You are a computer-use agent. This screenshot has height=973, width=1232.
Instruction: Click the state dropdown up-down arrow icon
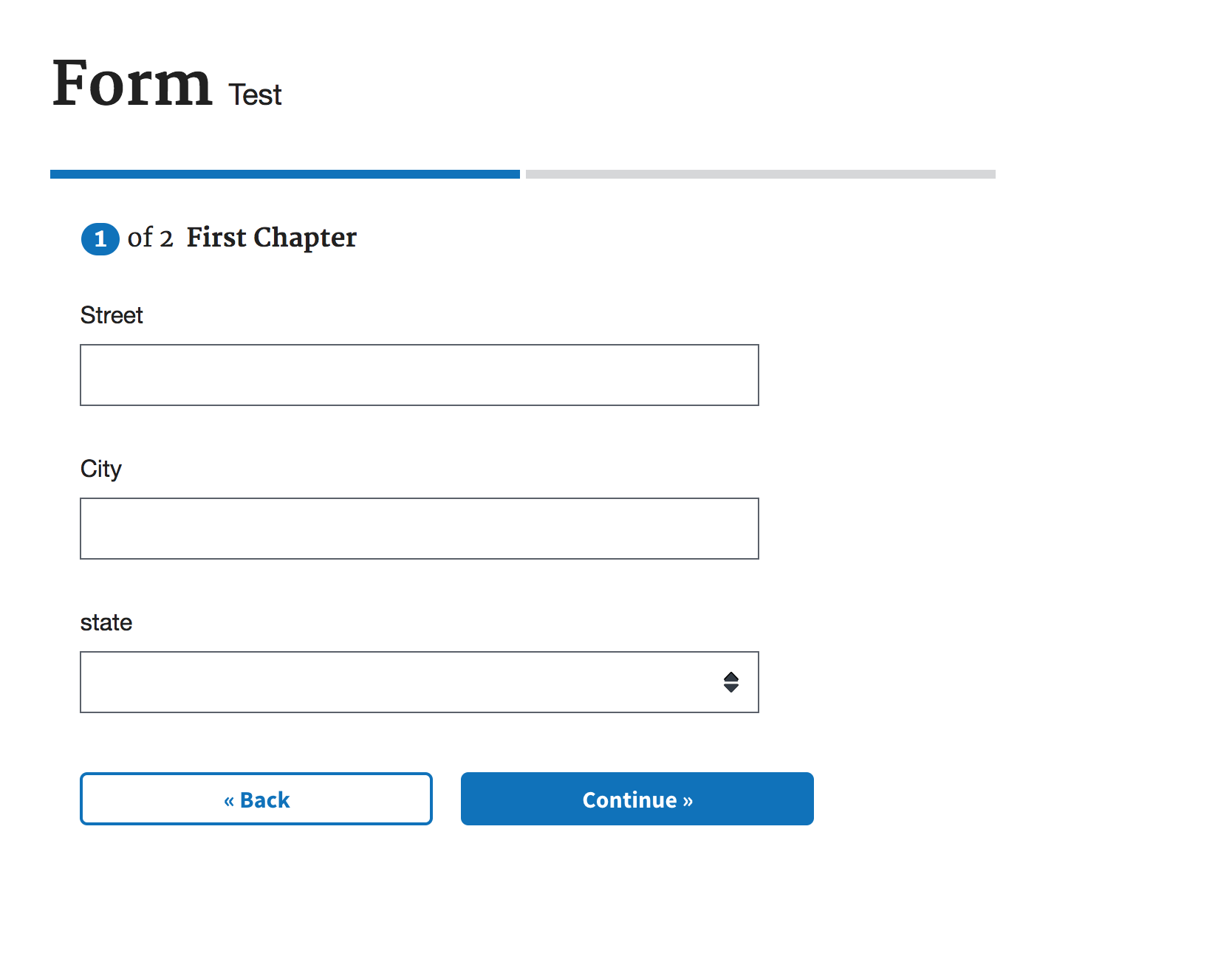(x=731, y=682)
